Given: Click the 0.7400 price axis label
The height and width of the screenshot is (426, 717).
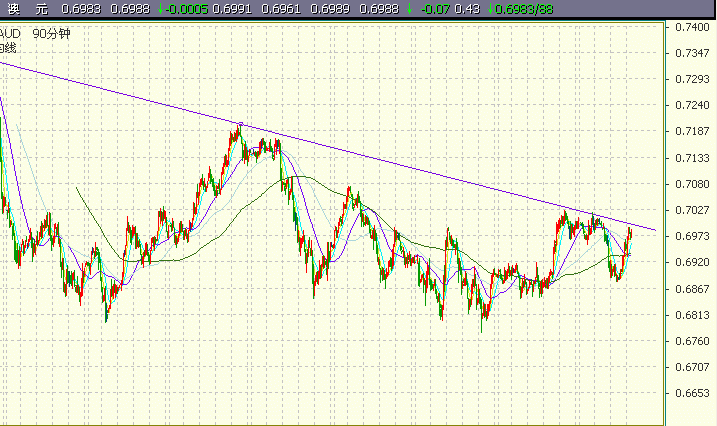Looking at the screenshot, I should 692,27.
